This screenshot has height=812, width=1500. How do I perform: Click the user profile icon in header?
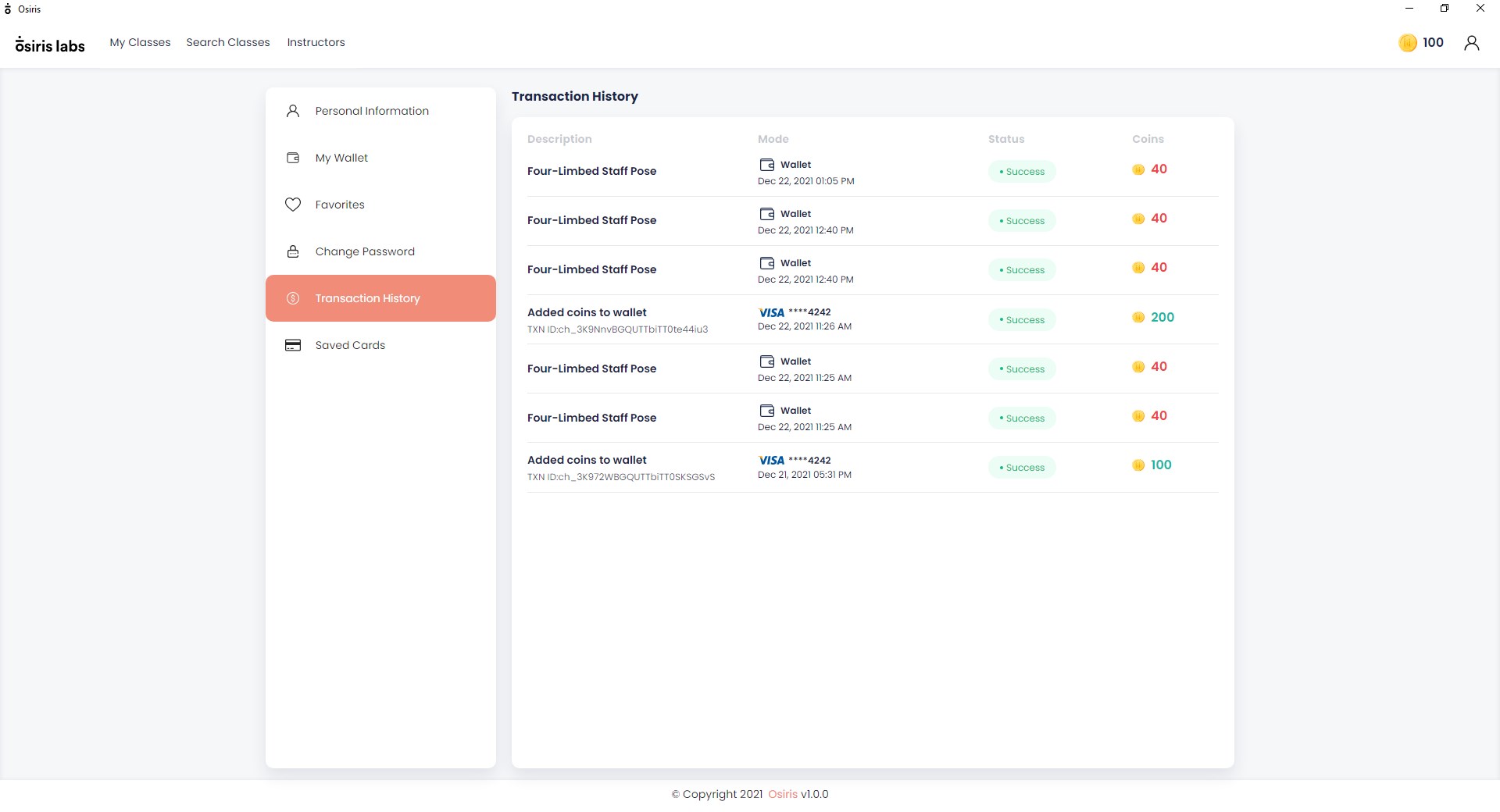point(1471,43)
